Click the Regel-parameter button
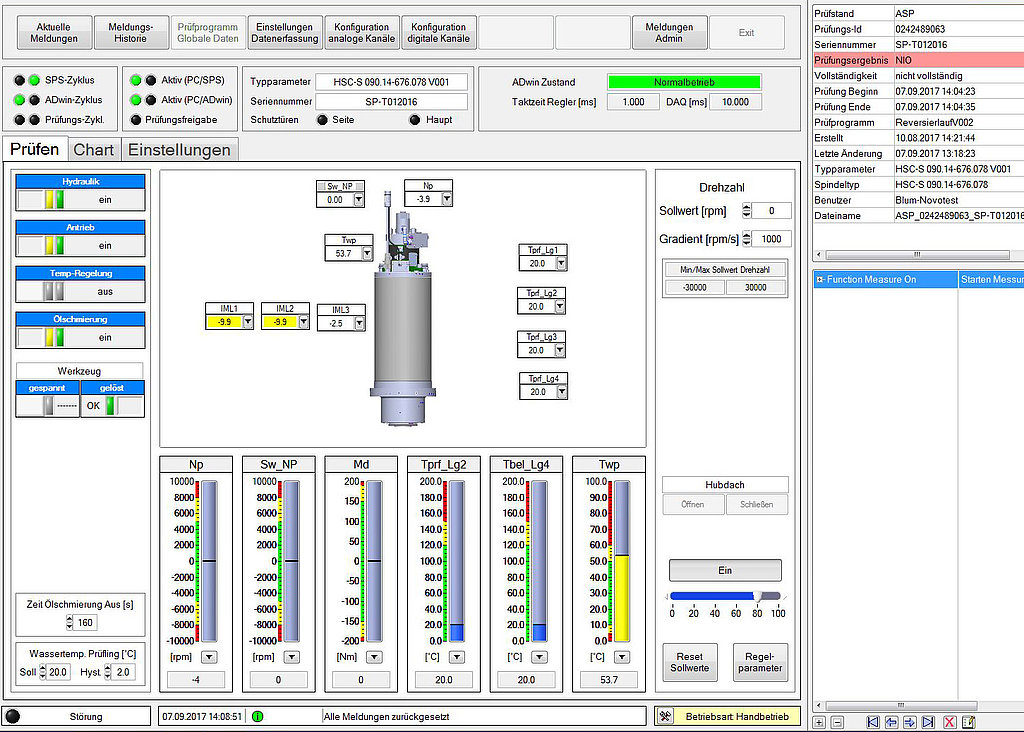 (x=760, y=662)
